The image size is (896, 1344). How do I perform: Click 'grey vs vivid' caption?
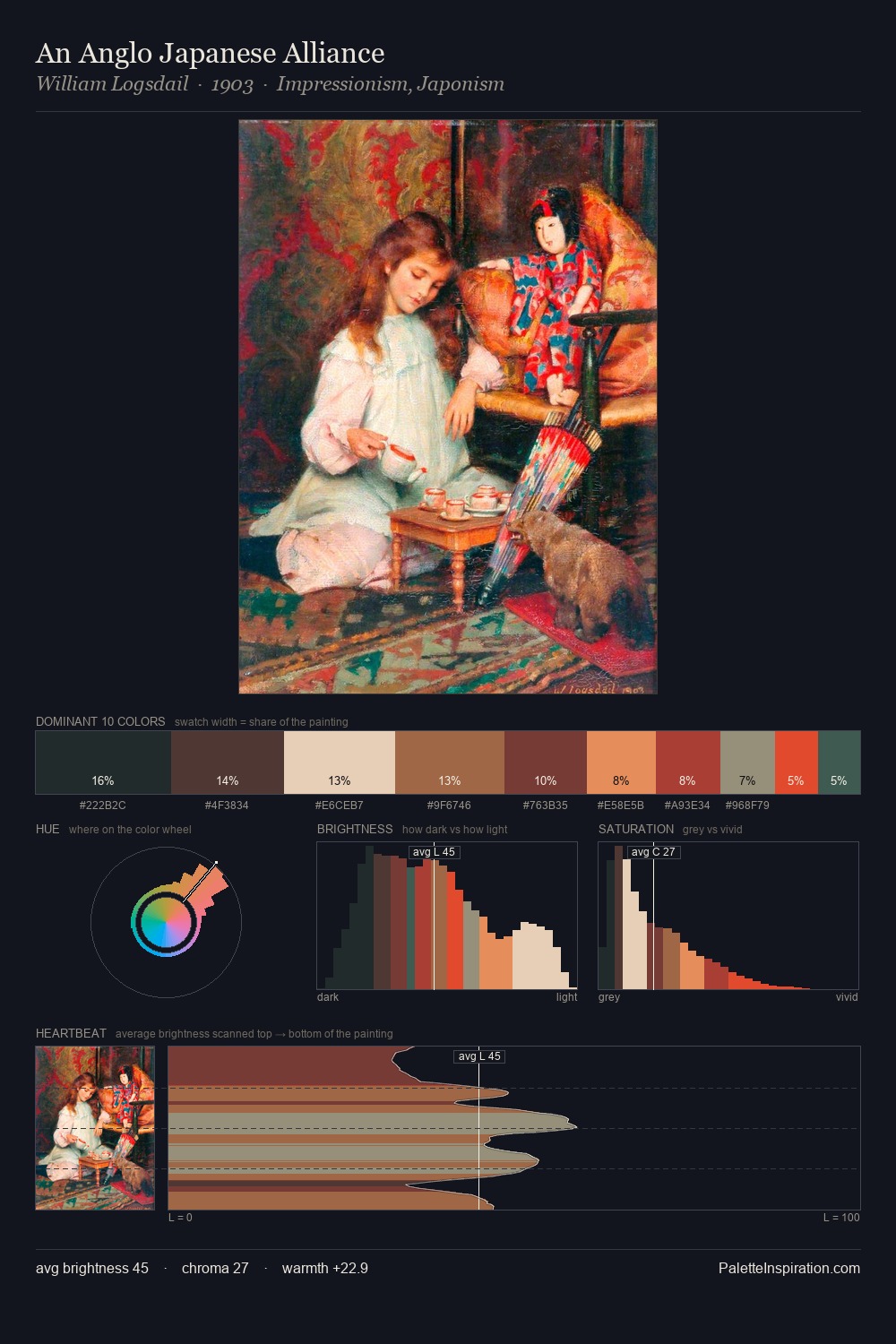712,830
